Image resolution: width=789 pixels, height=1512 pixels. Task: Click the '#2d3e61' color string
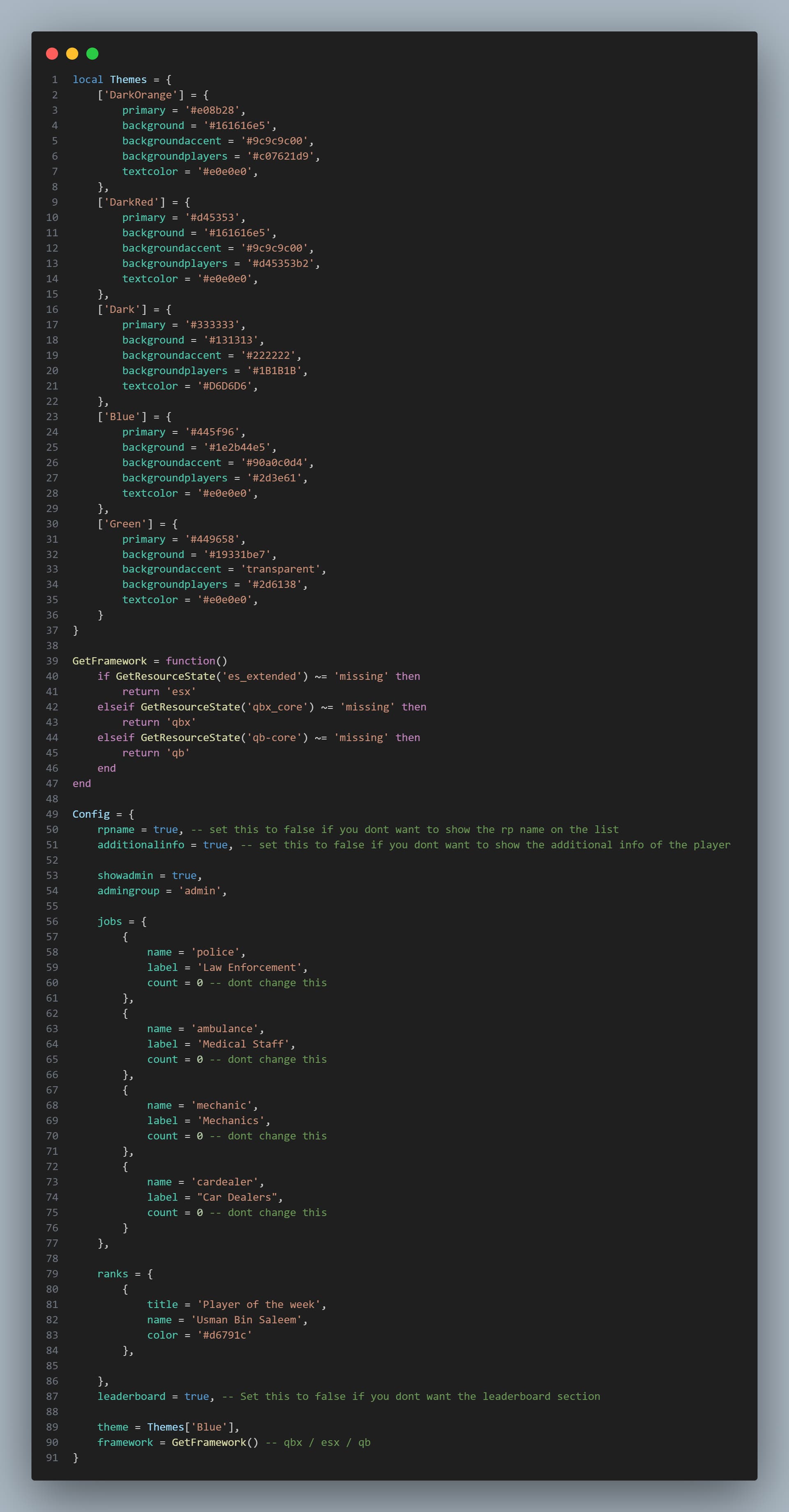(274, 478)
